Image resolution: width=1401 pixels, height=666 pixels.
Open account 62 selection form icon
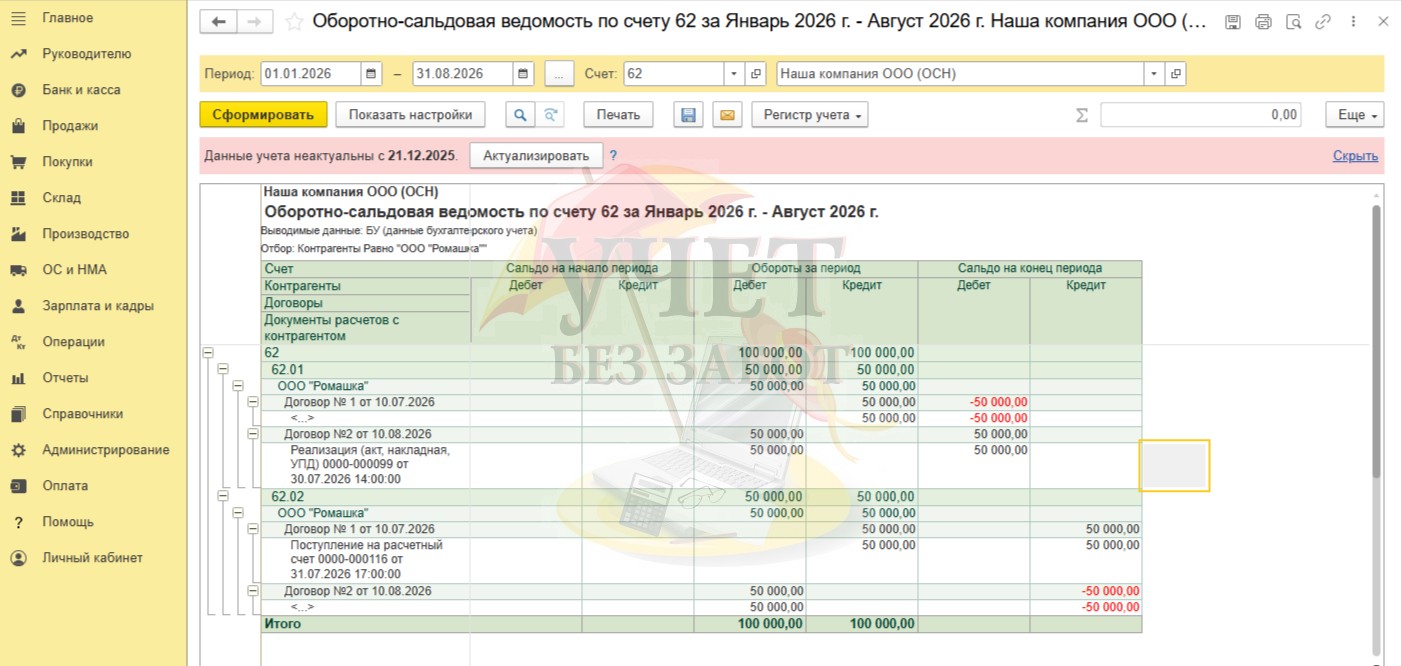tap(757, 73)
